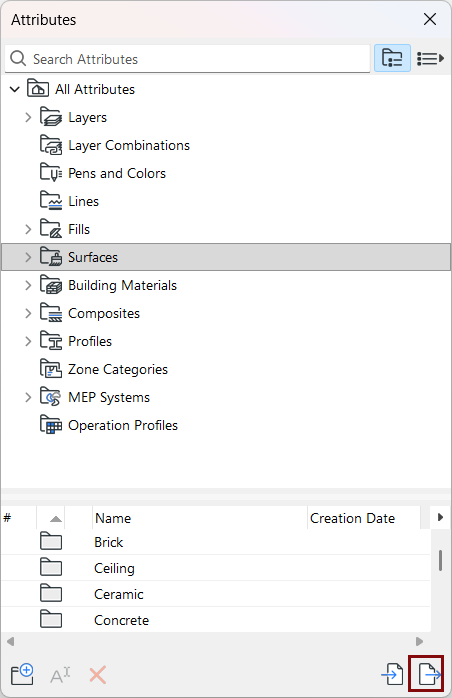Screen dimensions: 452x698
Task: Click the magnifier search icon
Action: (18, 58)
